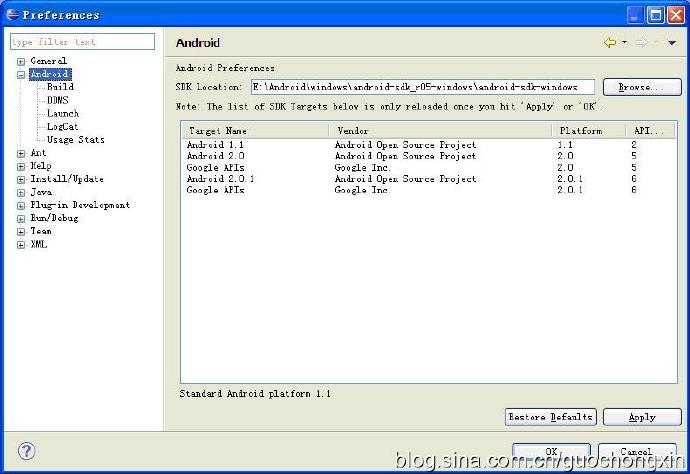Expand the Team tree node
The image size is (690, 474).
tap(21, 231)
